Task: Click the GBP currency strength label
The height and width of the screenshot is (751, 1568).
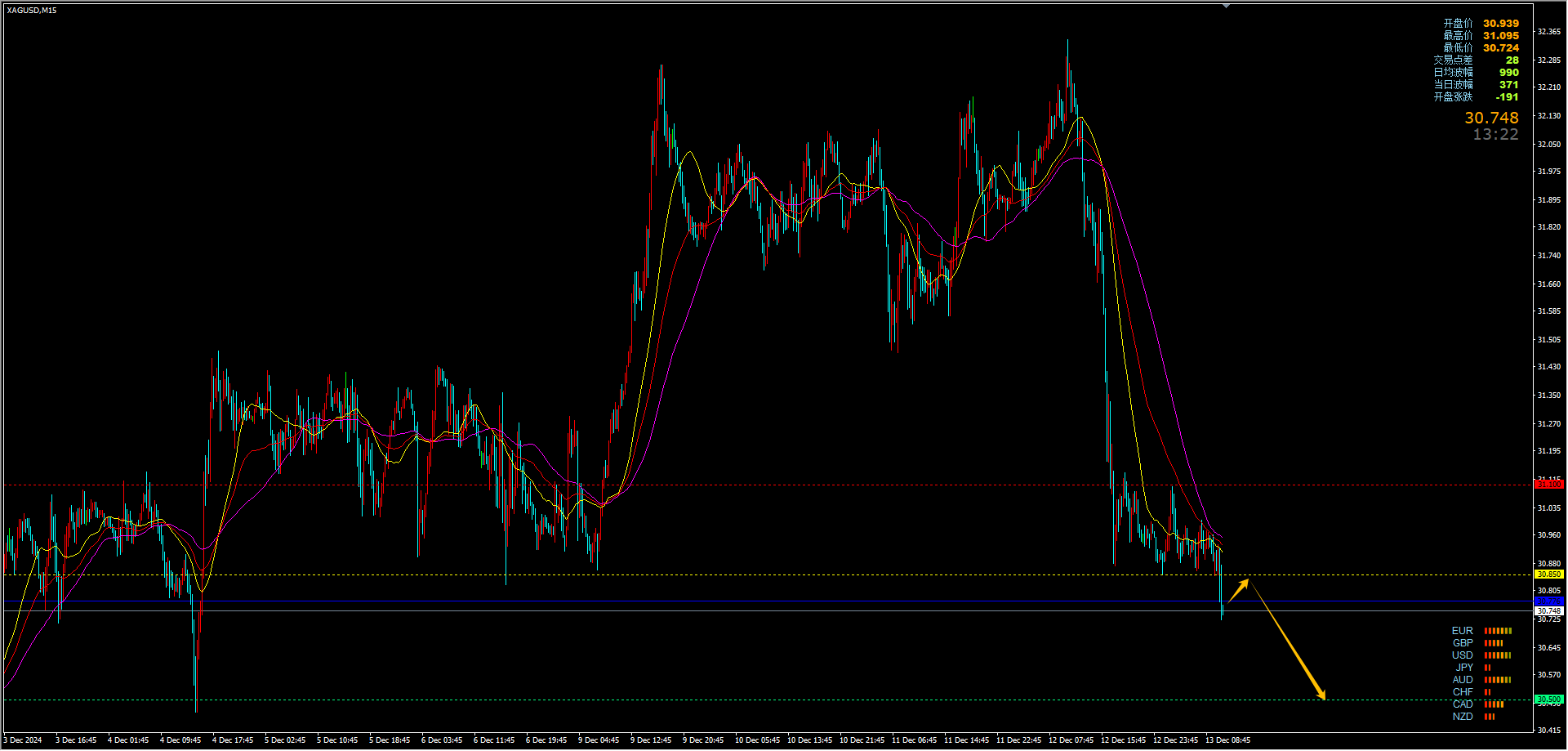Action: [1462, 643]
